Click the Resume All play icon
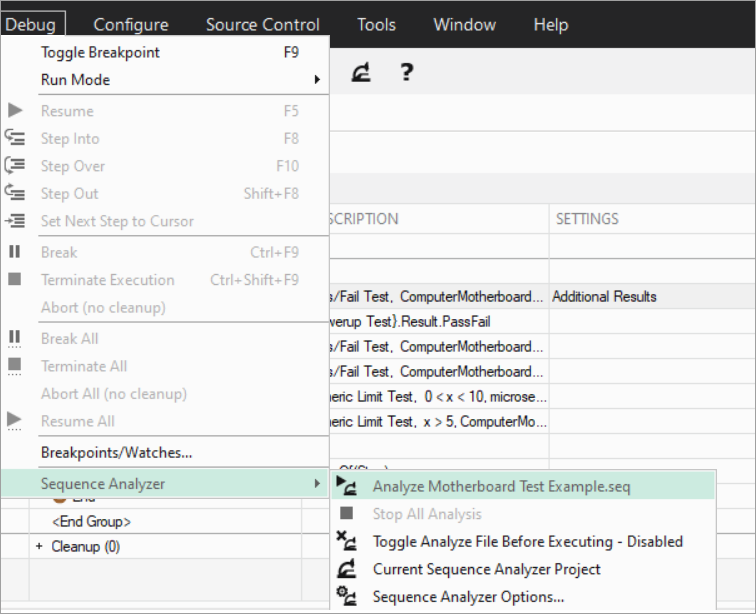The image size is (756, 614). (15, 421)
